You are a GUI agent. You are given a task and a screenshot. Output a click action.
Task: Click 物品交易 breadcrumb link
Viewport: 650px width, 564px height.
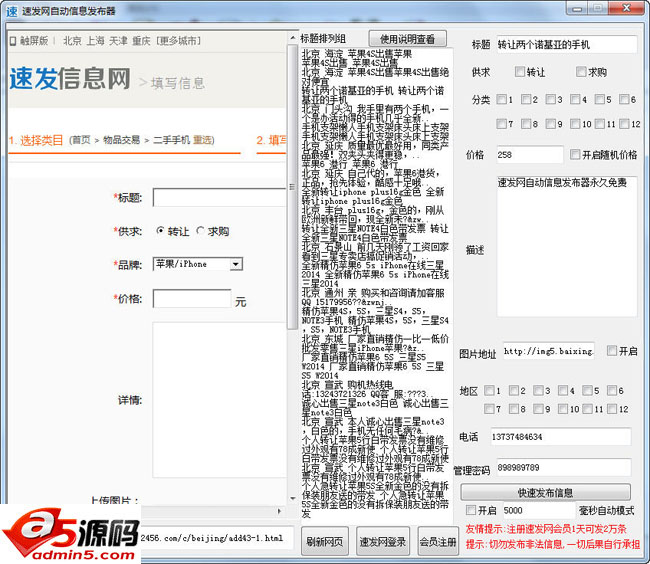coord(121,140)
